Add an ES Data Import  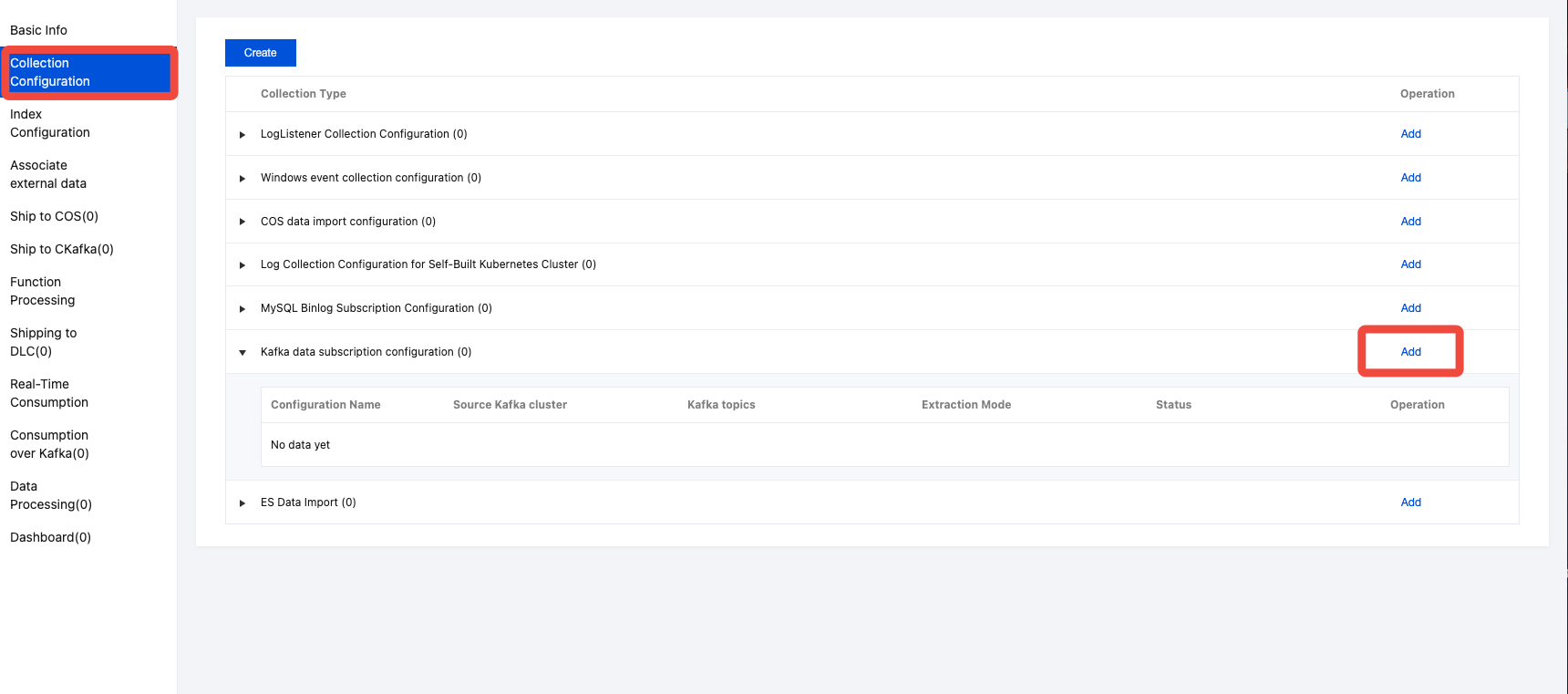coord(1410,502)
